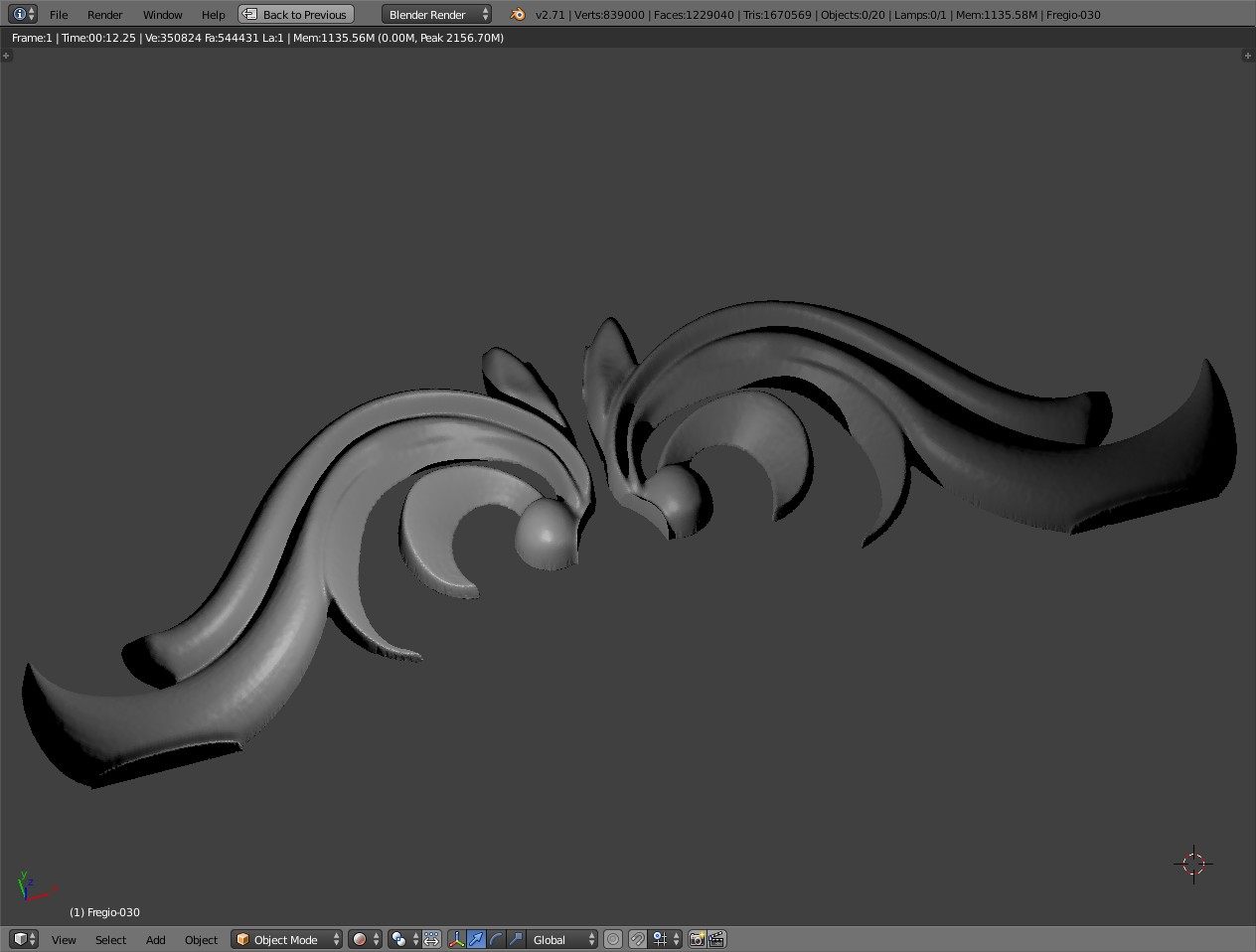Open the Object Mode dropdown
Viewport: 1256px width, 952px height.
[x=286, y=939]
